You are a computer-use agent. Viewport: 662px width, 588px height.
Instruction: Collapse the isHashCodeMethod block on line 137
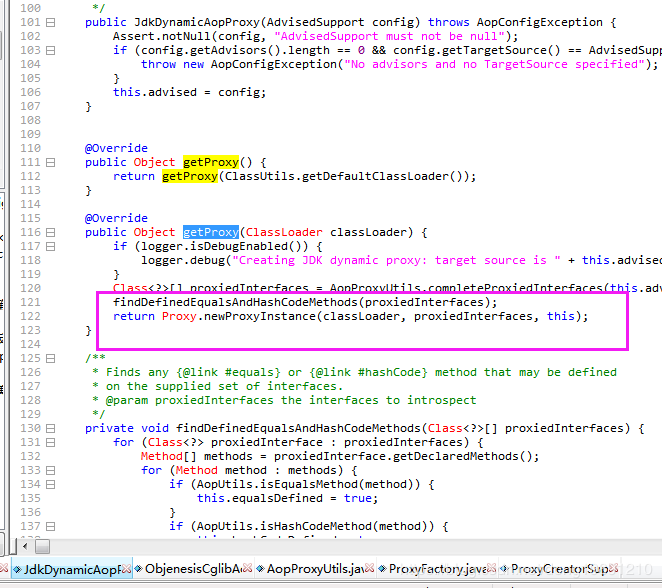pos(50,527)
